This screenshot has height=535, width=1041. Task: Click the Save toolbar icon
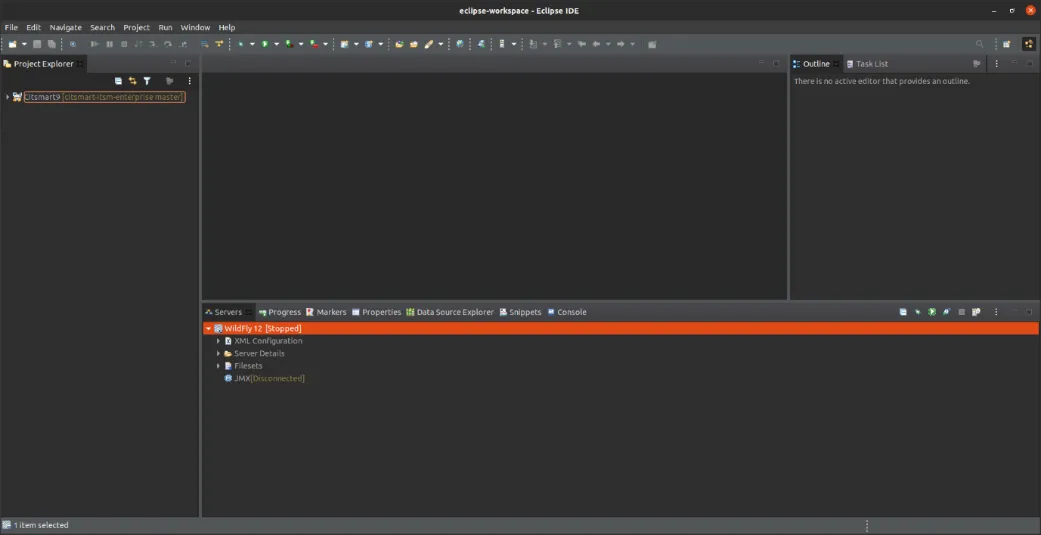37,44
